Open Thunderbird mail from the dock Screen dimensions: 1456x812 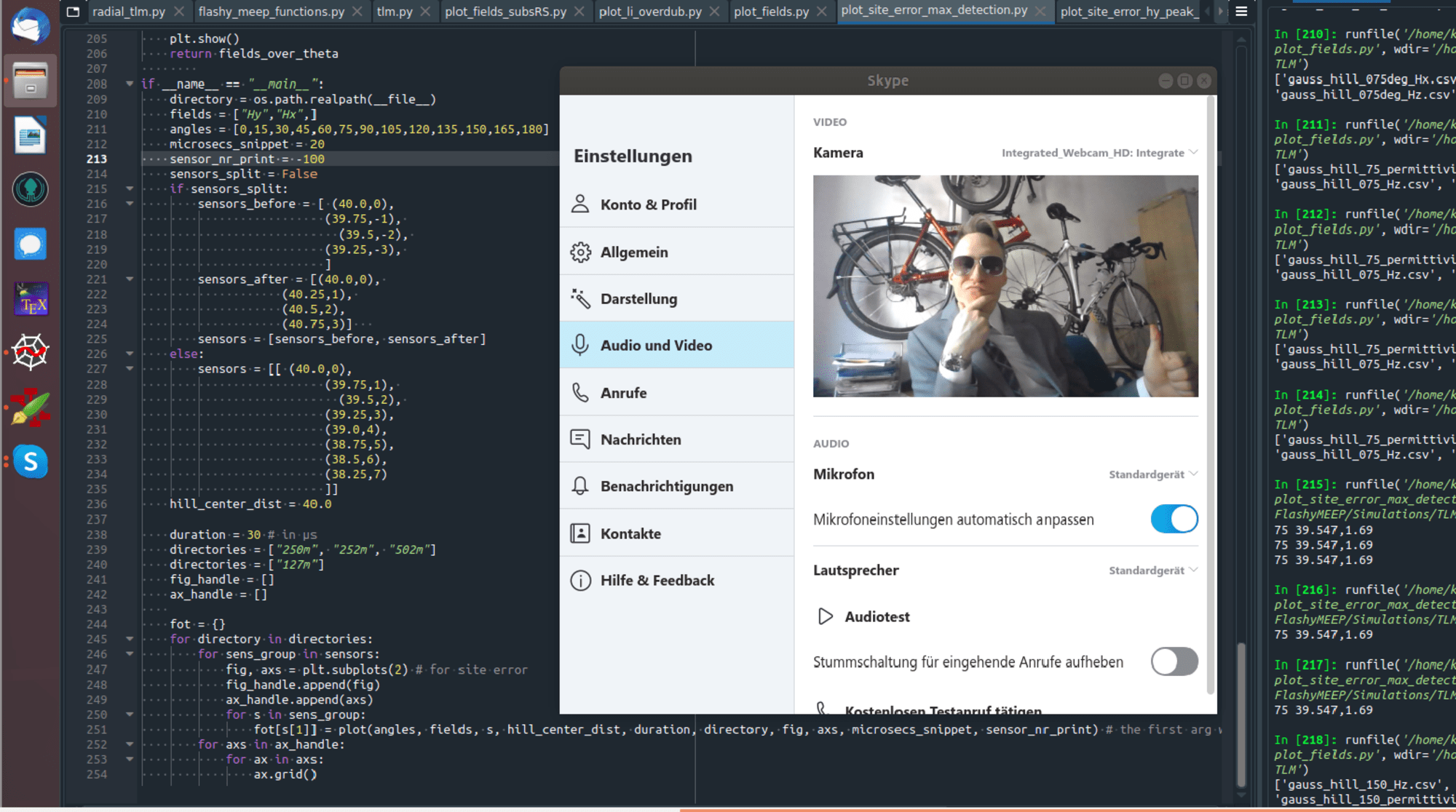pyautogui.click(x=31, y=26)
